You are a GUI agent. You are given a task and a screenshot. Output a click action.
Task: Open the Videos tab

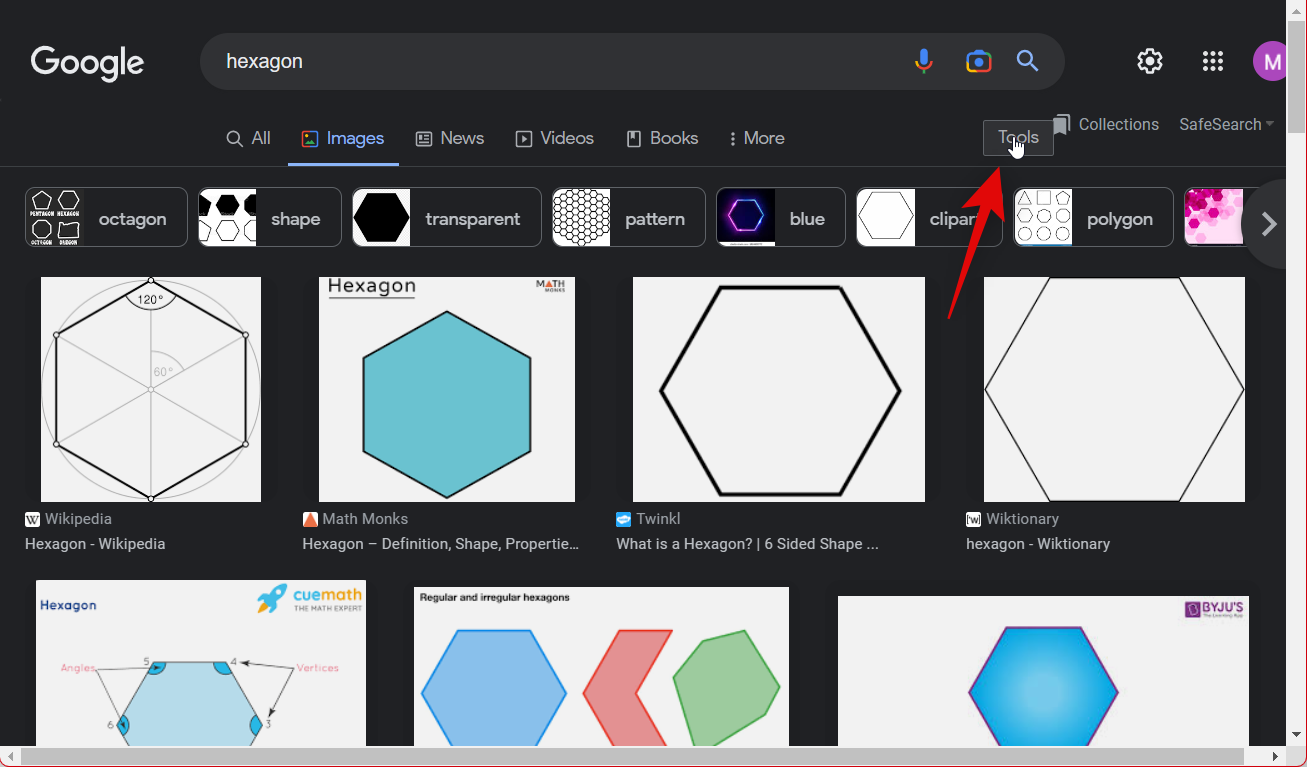pos(555,138)
